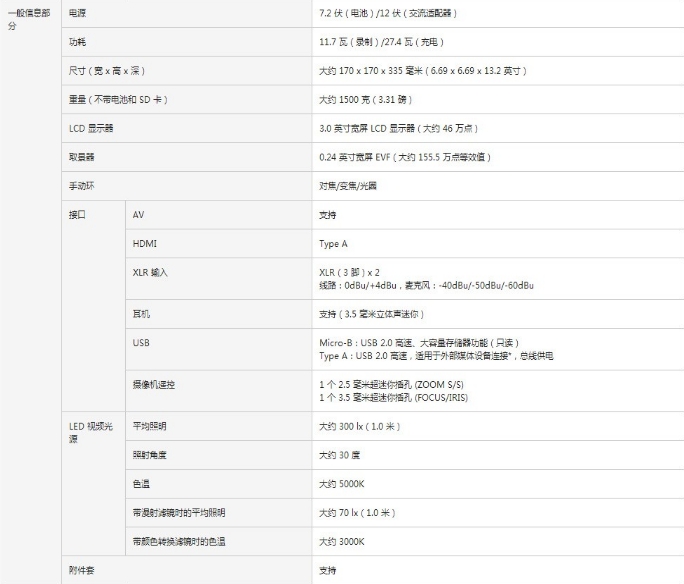
Task: Select the 大约 1500 克 weight value
Action: click(x=366, y=99)
